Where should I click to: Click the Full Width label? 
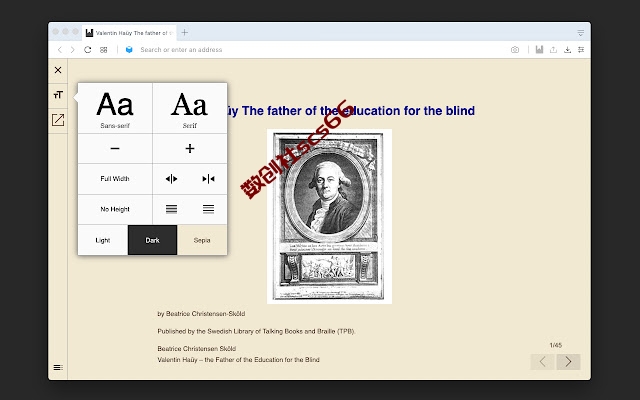[x=115, y=179]
